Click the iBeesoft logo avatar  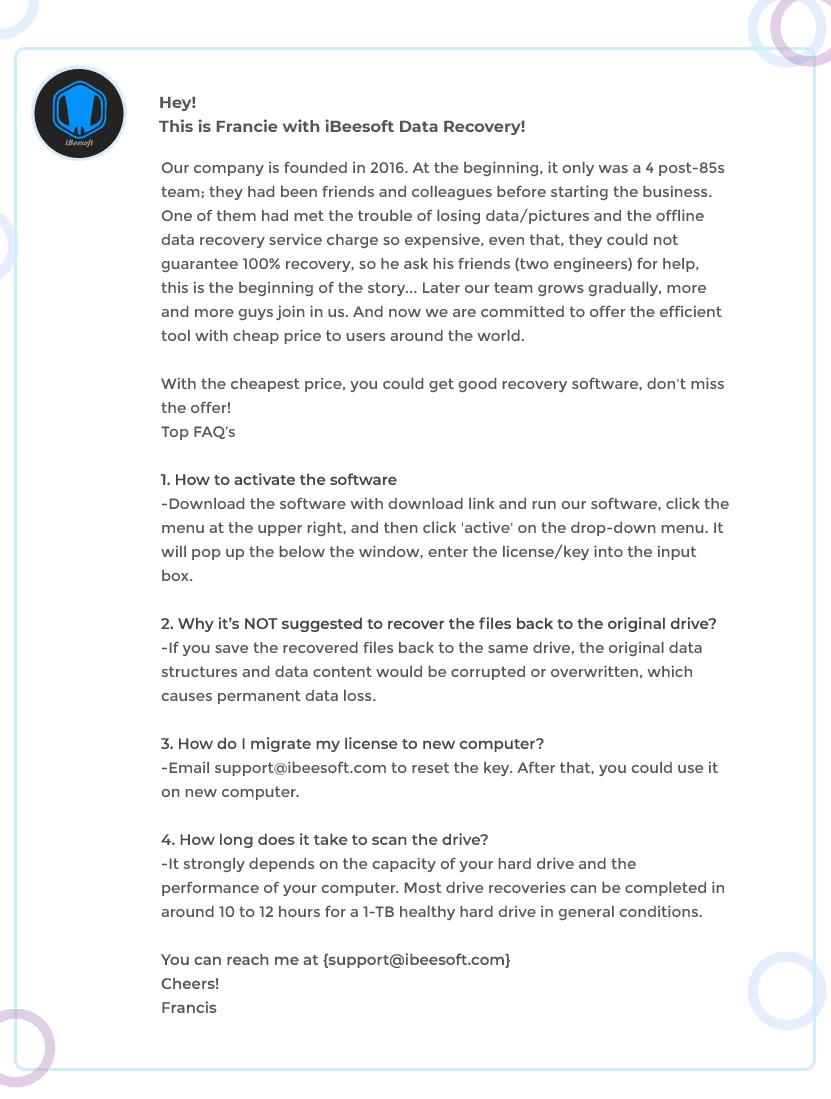79,114
